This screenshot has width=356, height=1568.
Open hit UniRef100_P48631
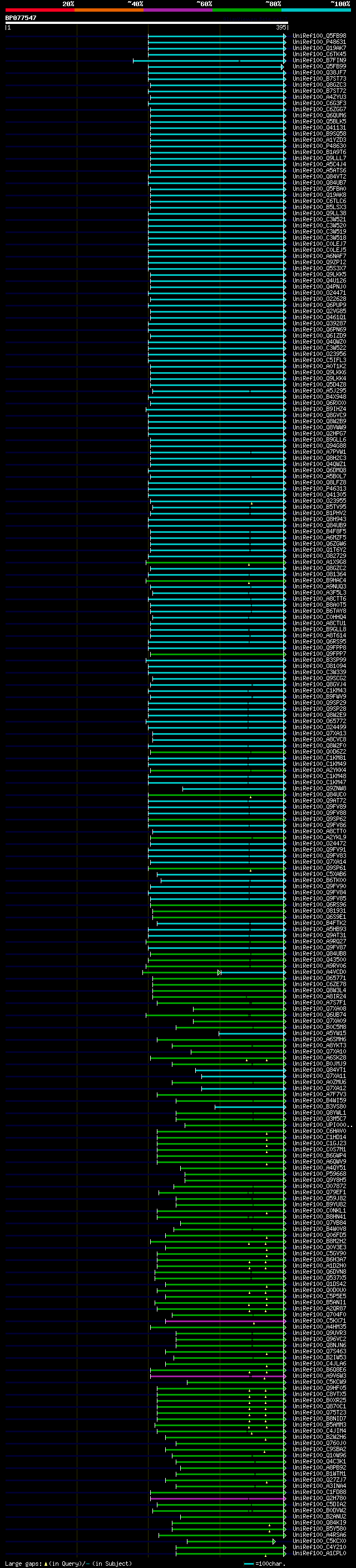click(x=319, y=42)
